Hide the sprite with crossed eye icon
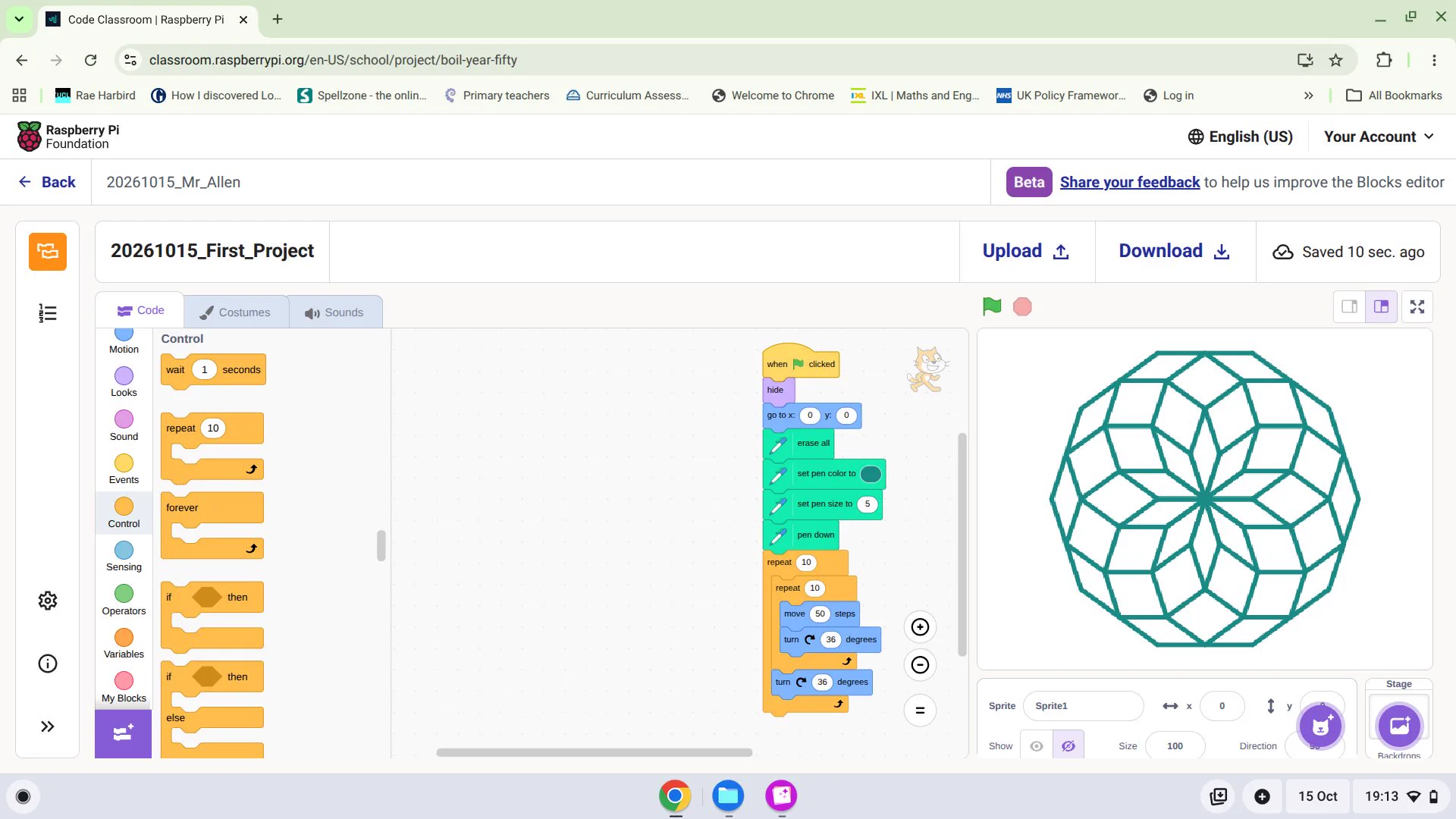This screenshot has height=819, width=1456. click(1068, 746)
